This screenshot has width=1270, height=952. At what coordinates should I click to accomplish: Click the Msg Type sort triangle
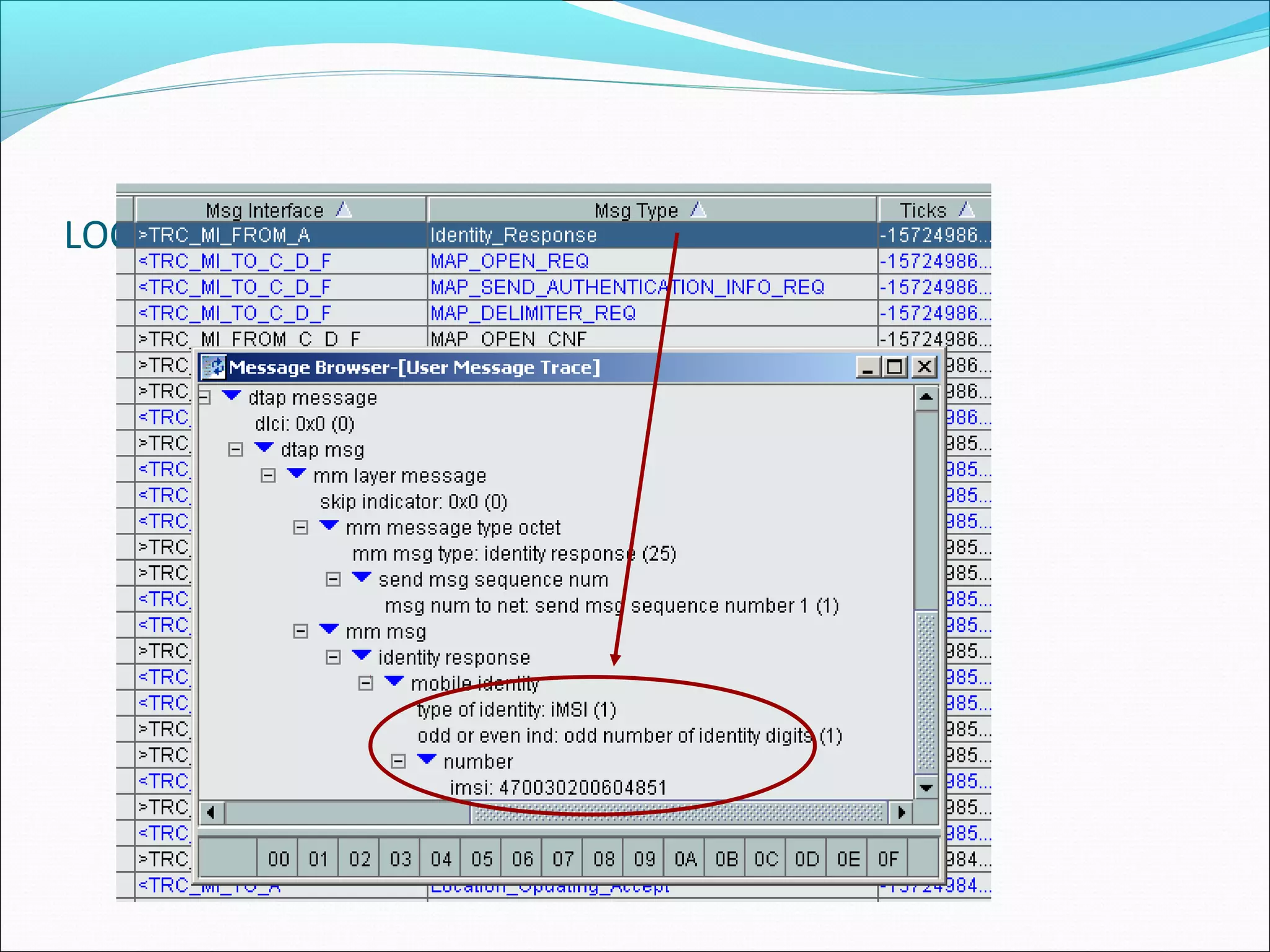pos(699,210)
